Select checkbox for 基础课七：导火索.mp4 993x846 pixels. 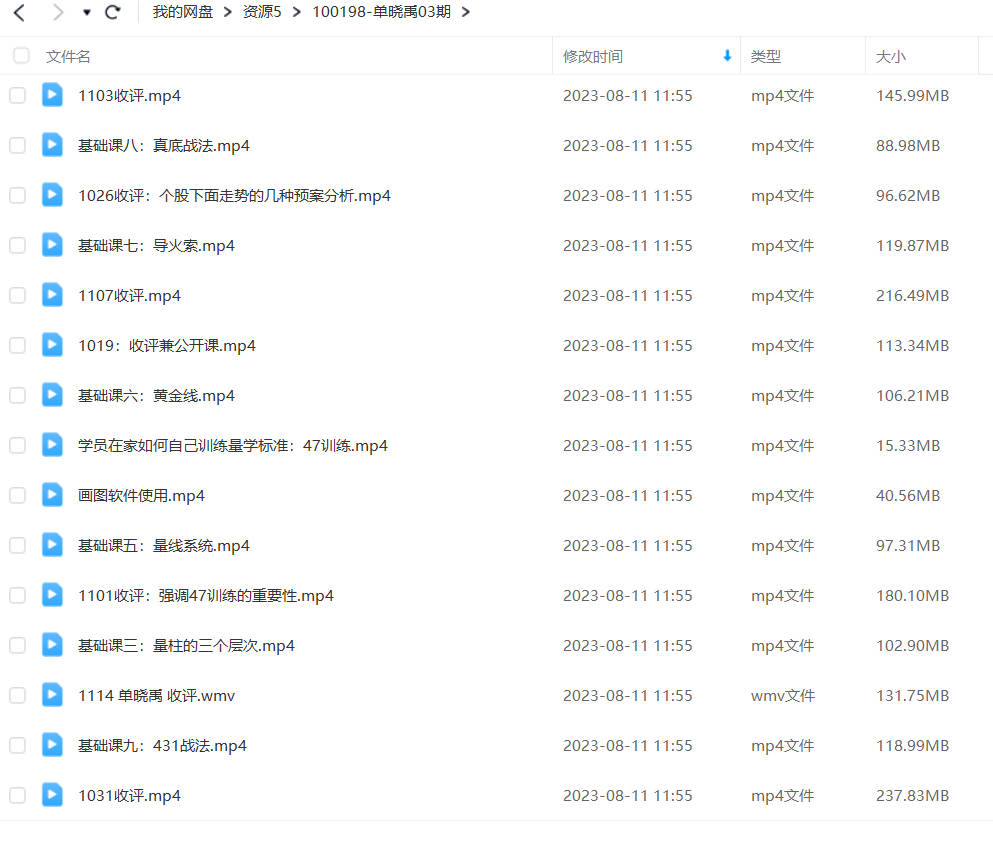click(x=18, y=245)
